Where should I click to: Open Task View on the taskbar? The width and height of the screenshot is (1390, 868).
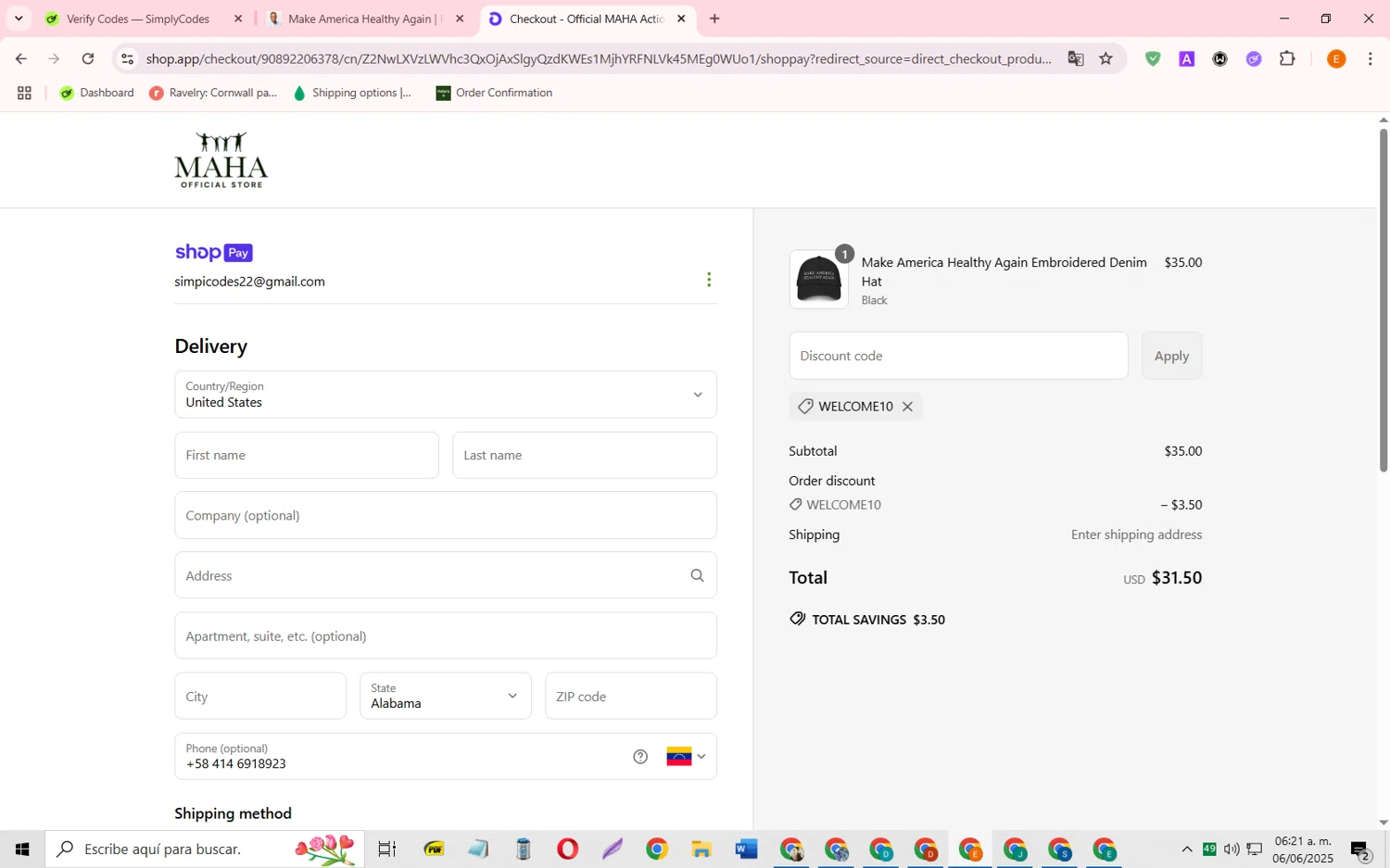click(387, 849)
